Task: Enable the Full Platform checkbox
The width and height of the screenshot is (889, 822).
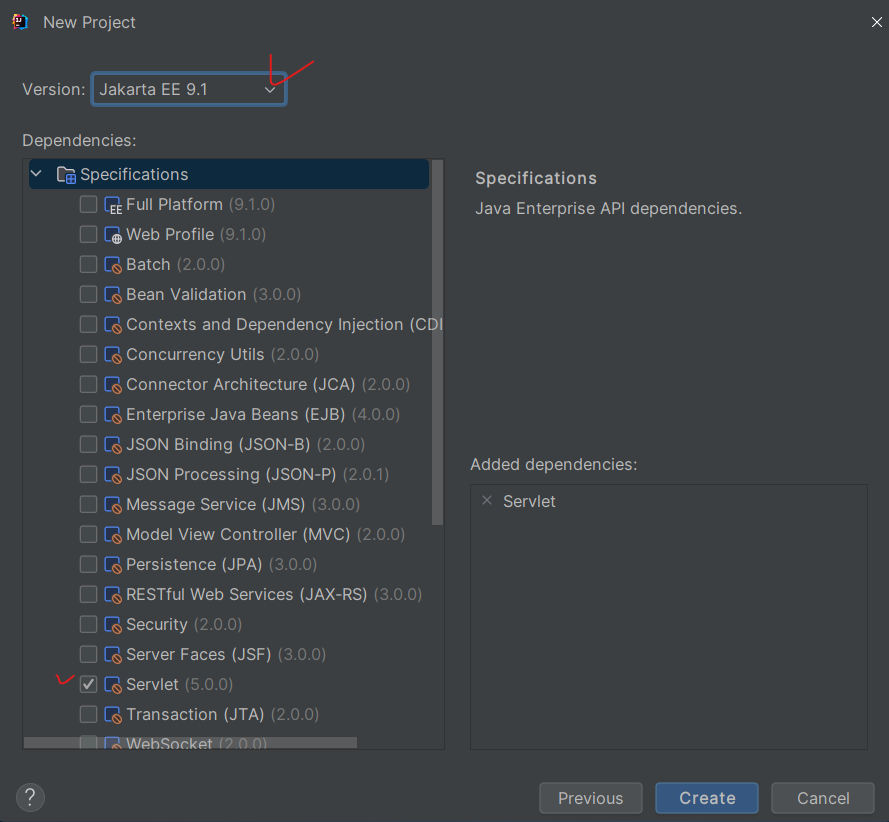Action: click(88, 204)
